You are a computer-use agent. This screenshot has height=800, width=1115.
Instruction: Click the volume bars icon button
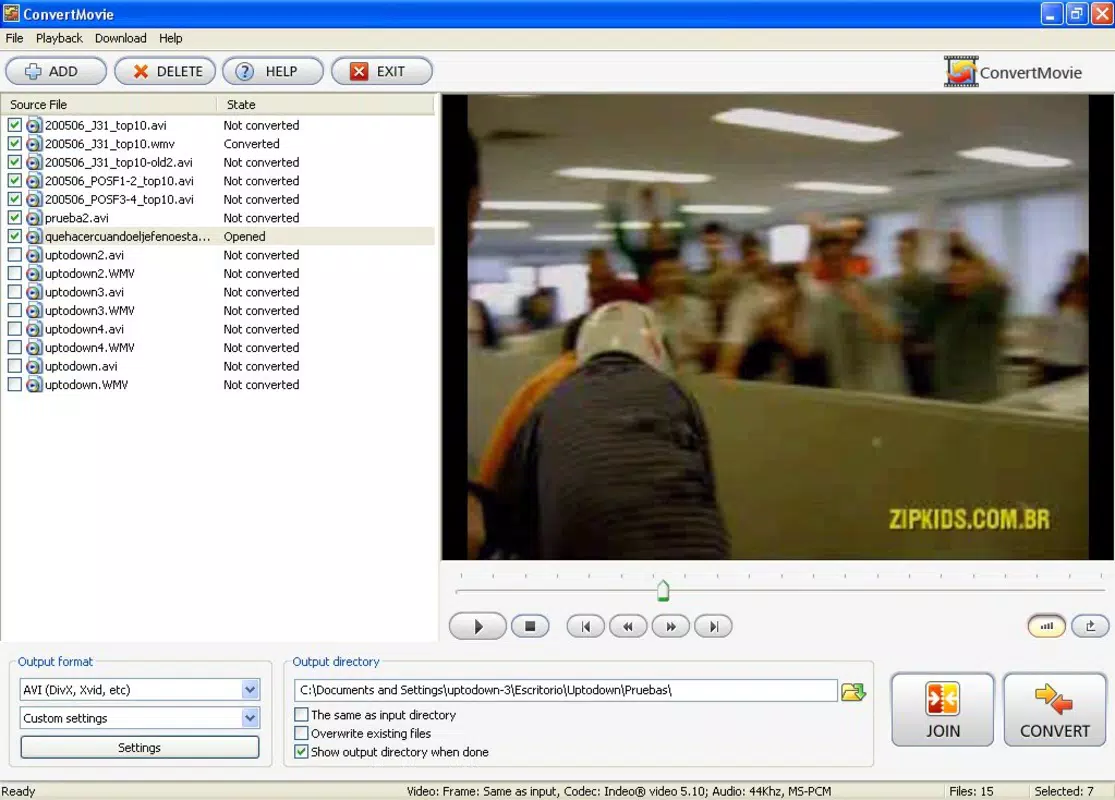1046,626
